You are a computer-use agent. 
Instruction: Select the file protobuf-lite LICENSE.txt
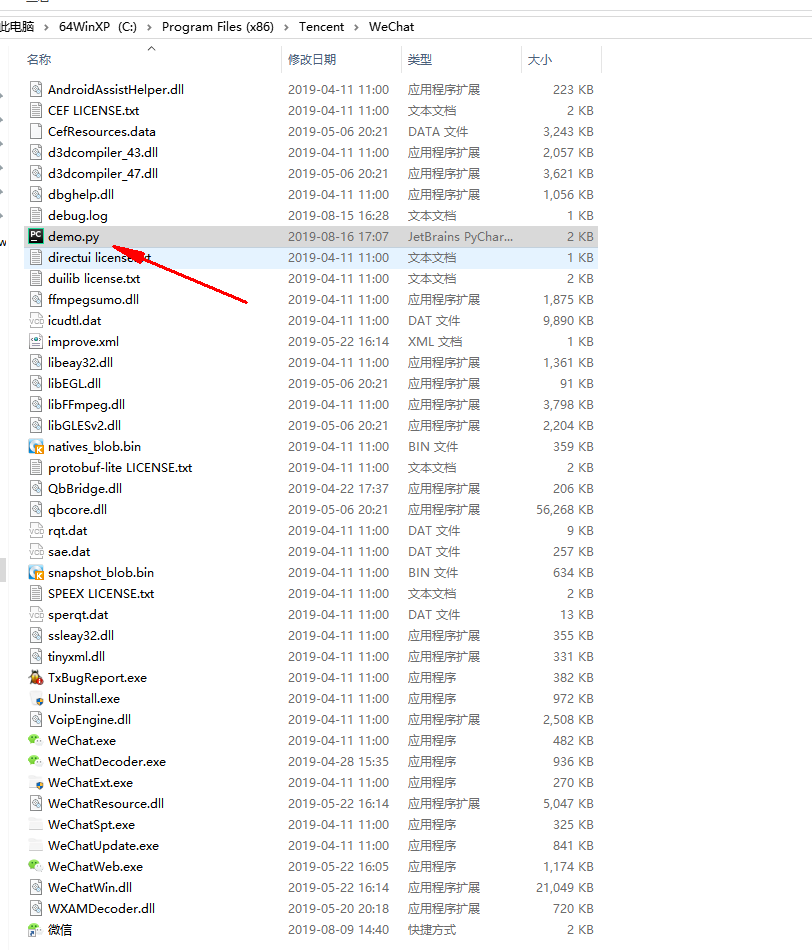[x=120, y=468]
